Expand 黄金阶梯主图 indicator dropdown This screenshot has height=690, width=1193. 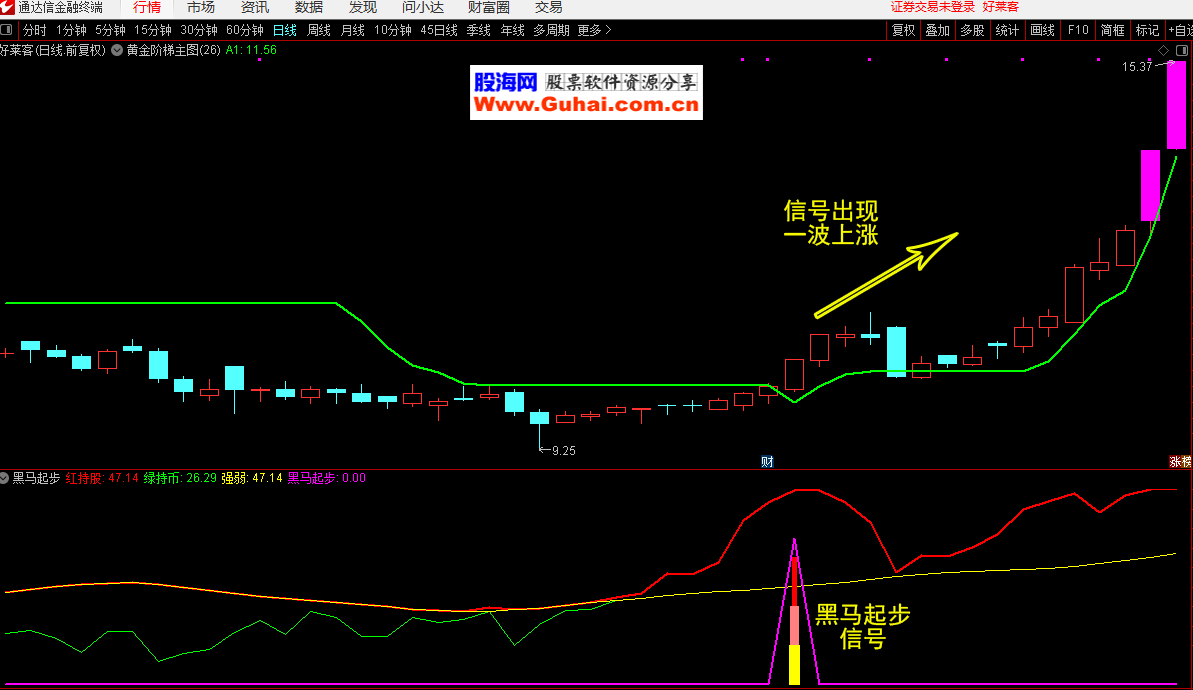[117, 49]
